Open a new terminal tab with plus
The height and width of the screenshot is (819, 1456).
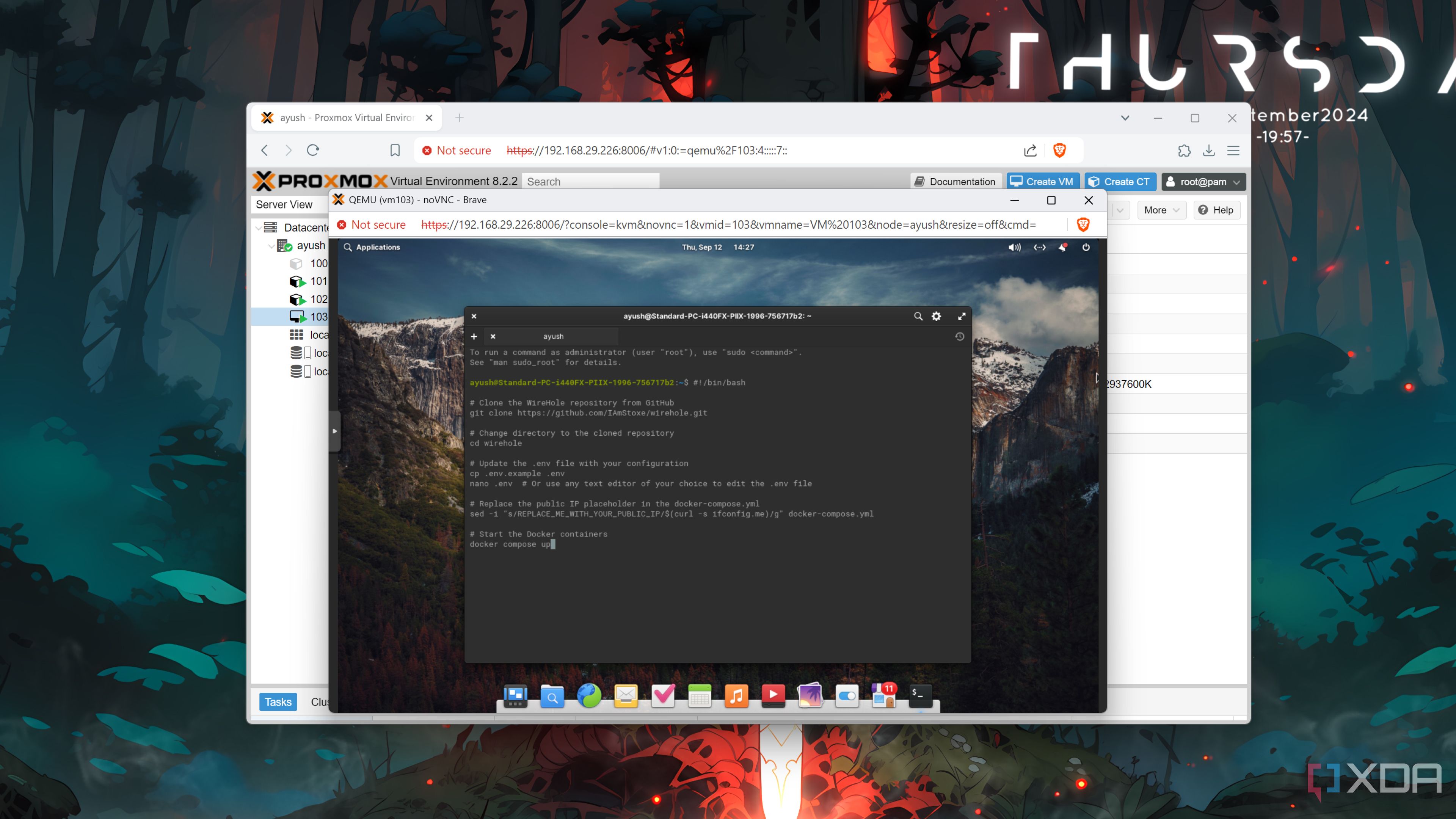(x=474, y=336)
